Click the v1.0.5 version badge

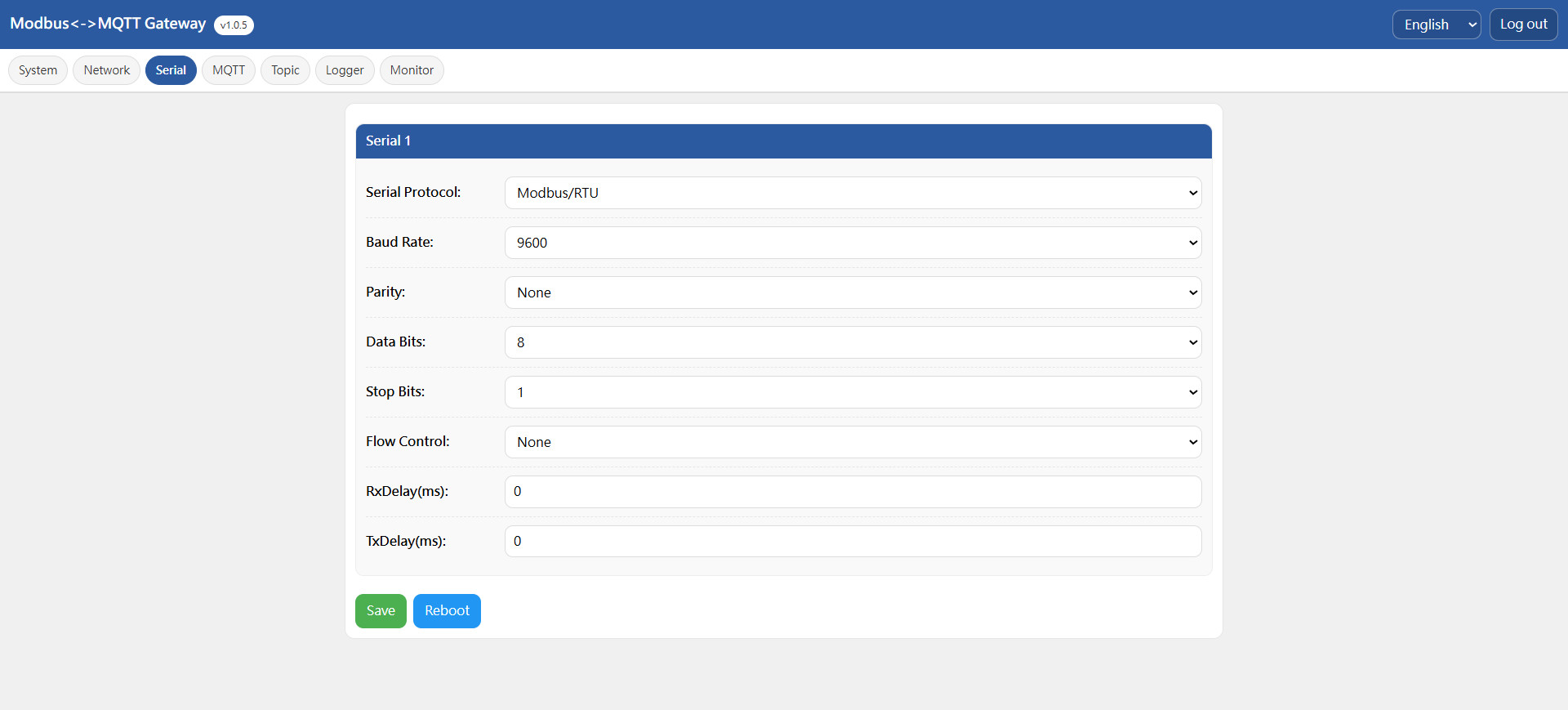click(x=234, y=25)
